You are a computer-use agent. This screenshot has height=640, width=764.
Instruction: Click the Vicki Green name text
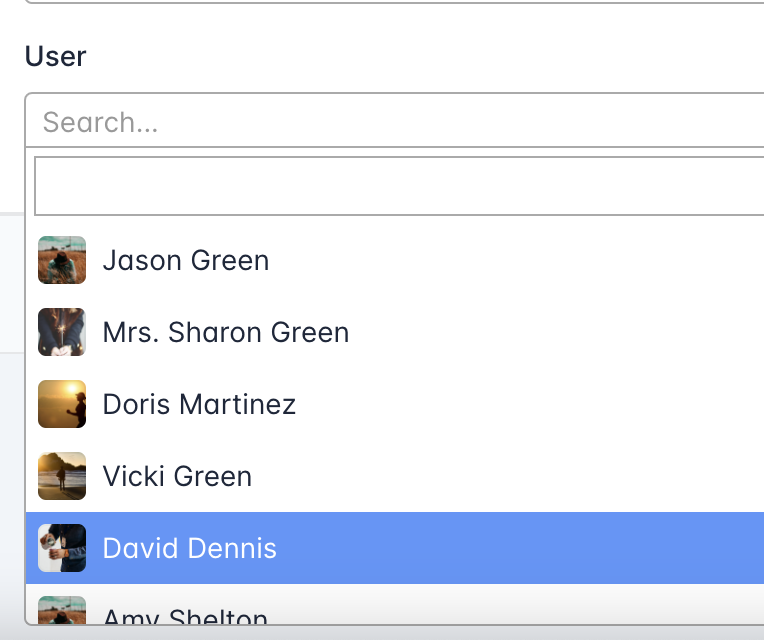[x=177, y=476]
